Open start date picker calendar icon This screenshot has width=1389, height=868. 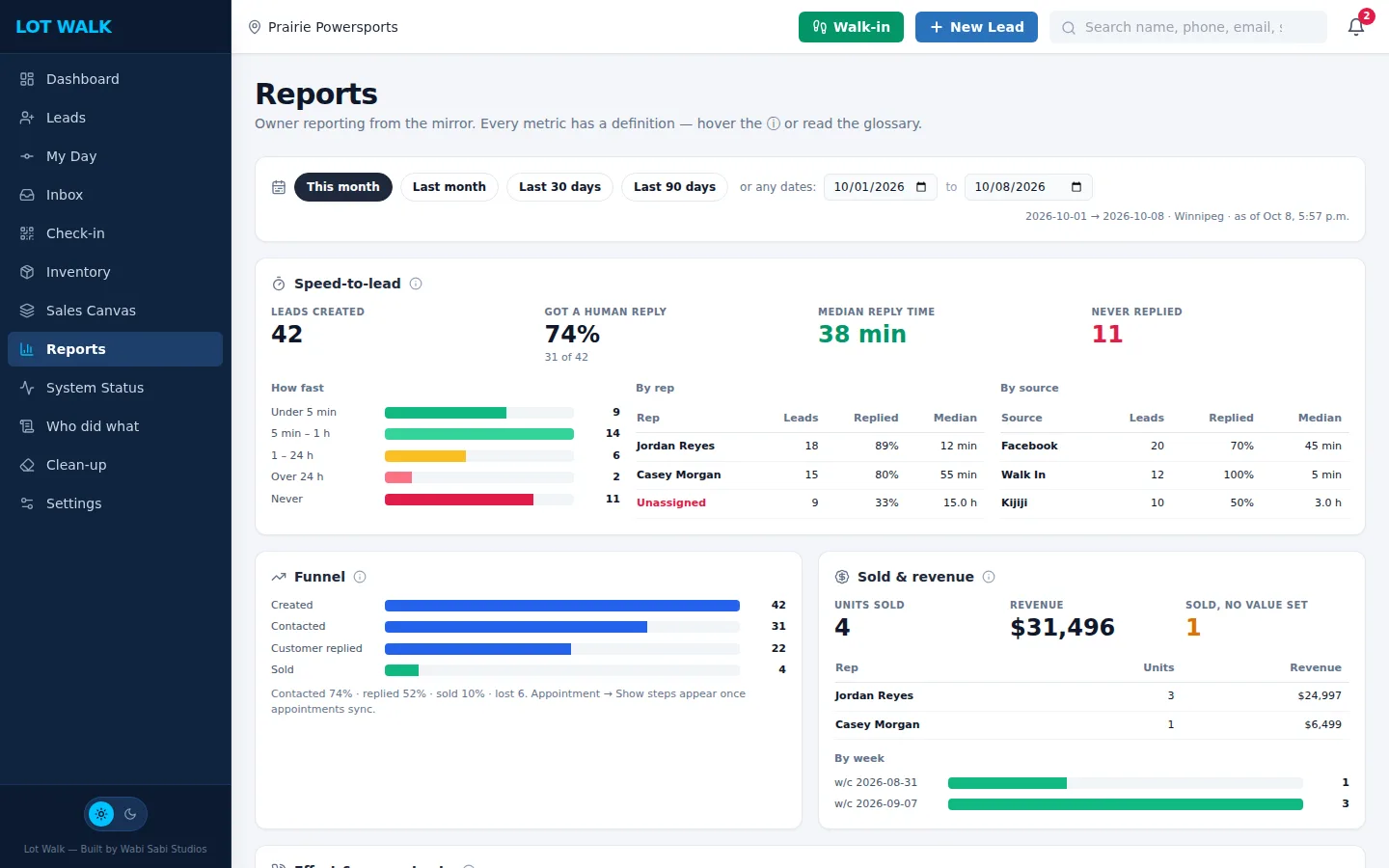tap(921, 187)
